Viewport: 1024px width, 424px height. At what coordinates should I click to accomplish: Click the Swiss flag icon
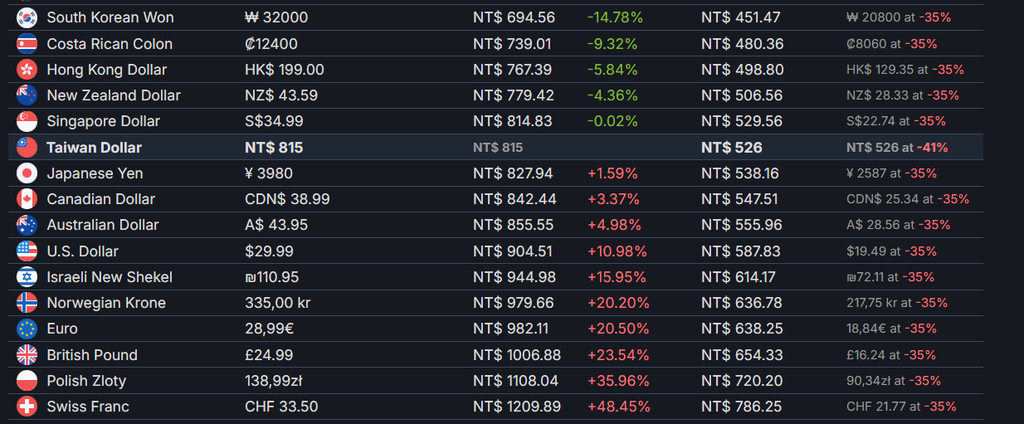(x=27, y=406)
